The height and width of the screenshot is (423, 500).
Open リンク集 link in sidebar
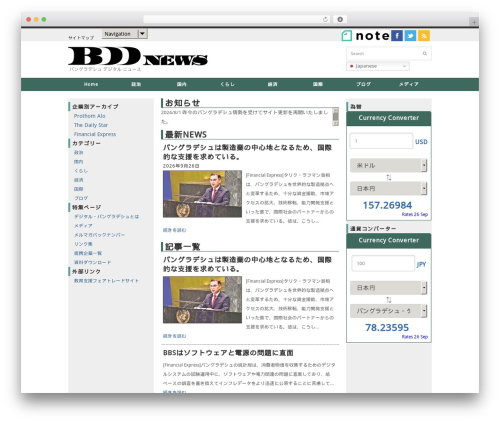tap(83, 244)
